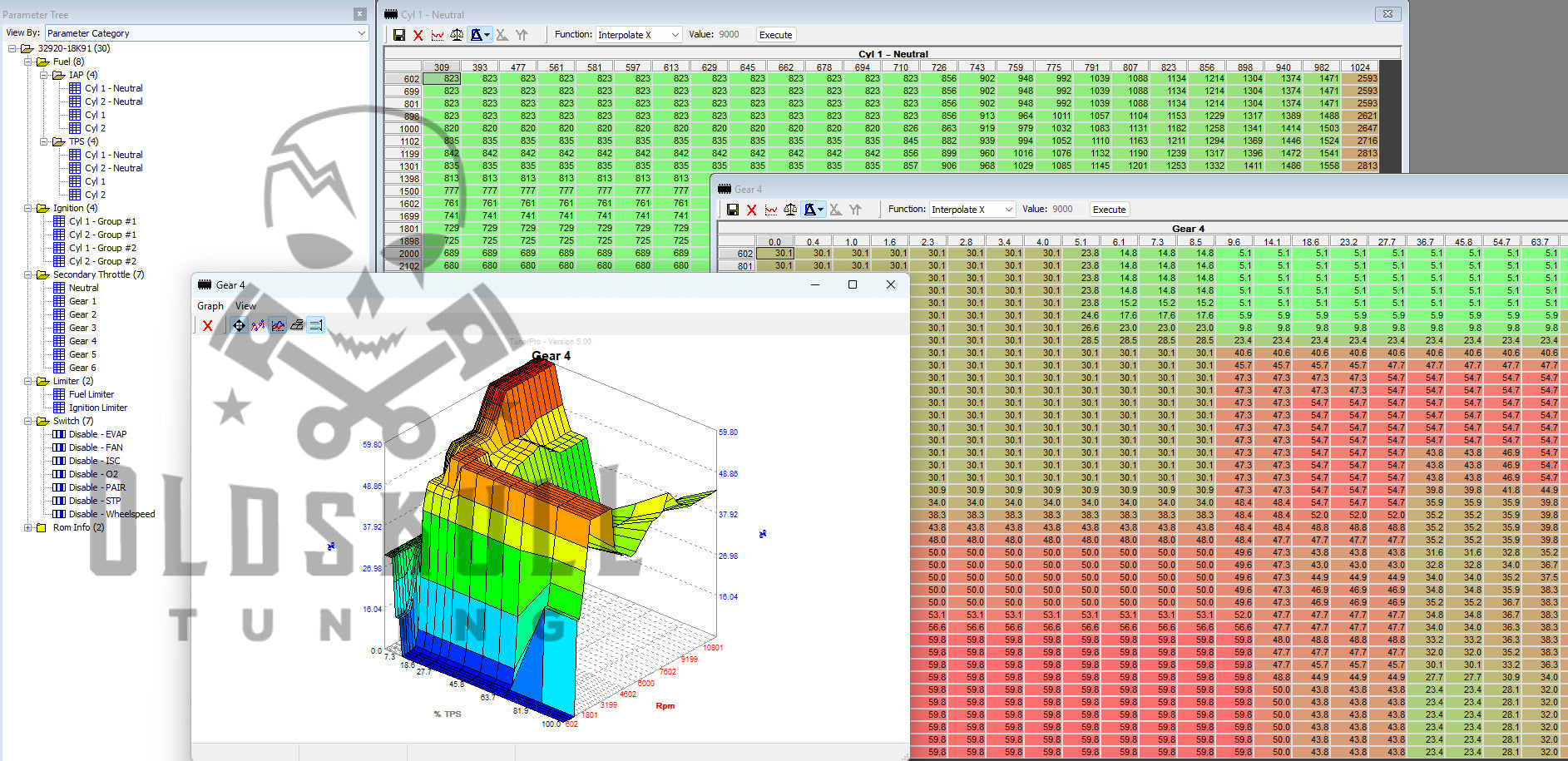Click the graph line icon in Cyl 1 - Neutral toolbar

[x=438, y=35]
